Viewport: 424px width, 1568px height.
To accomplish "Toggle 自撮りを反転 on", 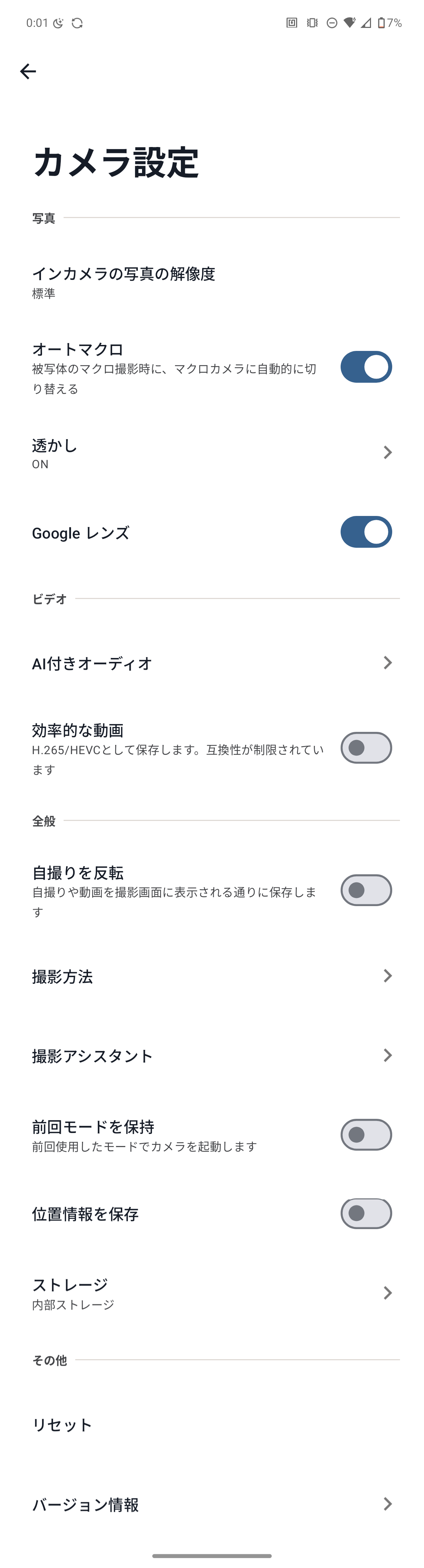I will [x=366, y=891].
